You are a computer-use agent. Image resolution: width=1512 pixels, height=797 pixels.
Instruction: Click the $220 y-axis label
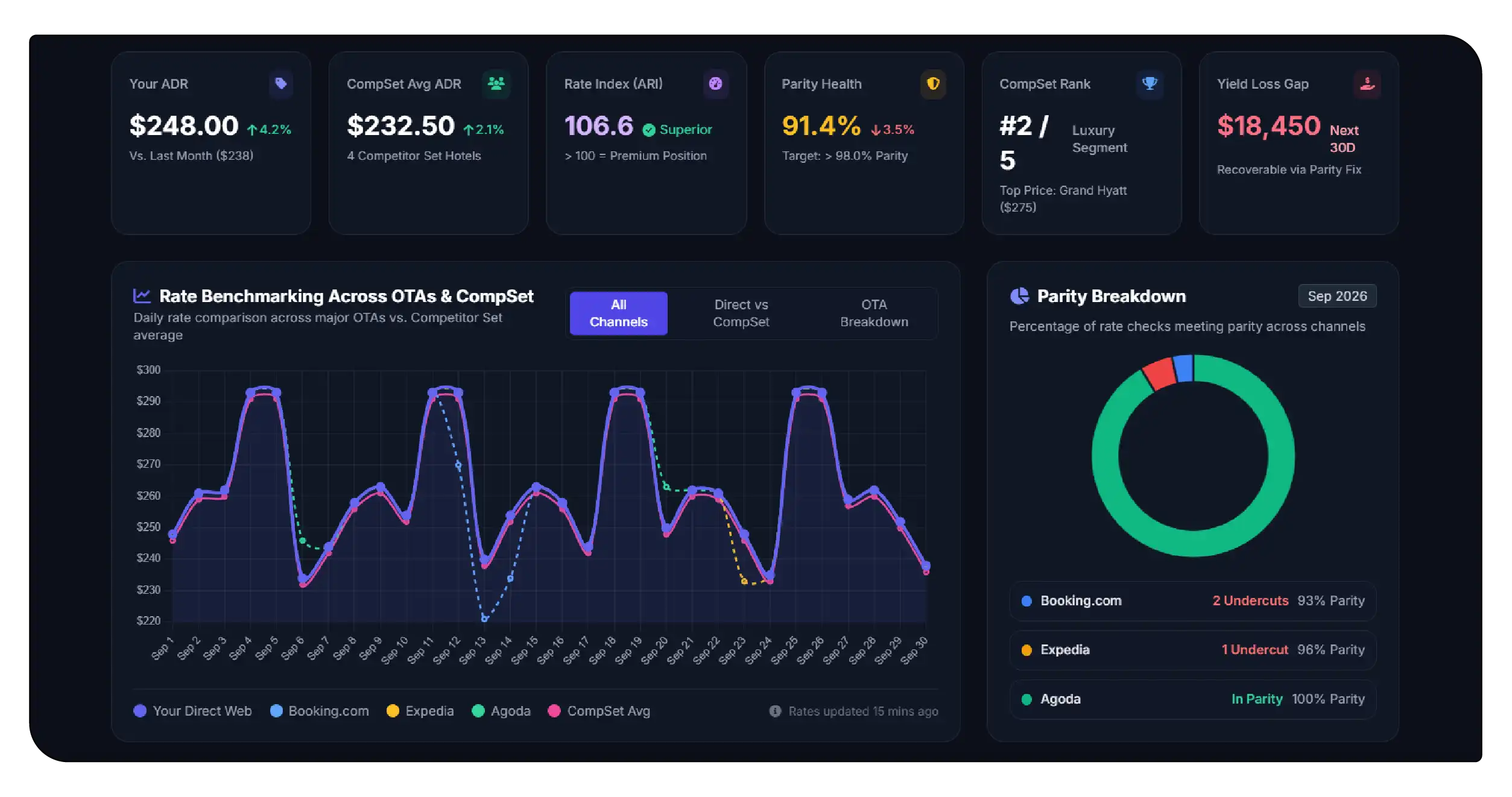pyautogui.click(x=148, y=621)
